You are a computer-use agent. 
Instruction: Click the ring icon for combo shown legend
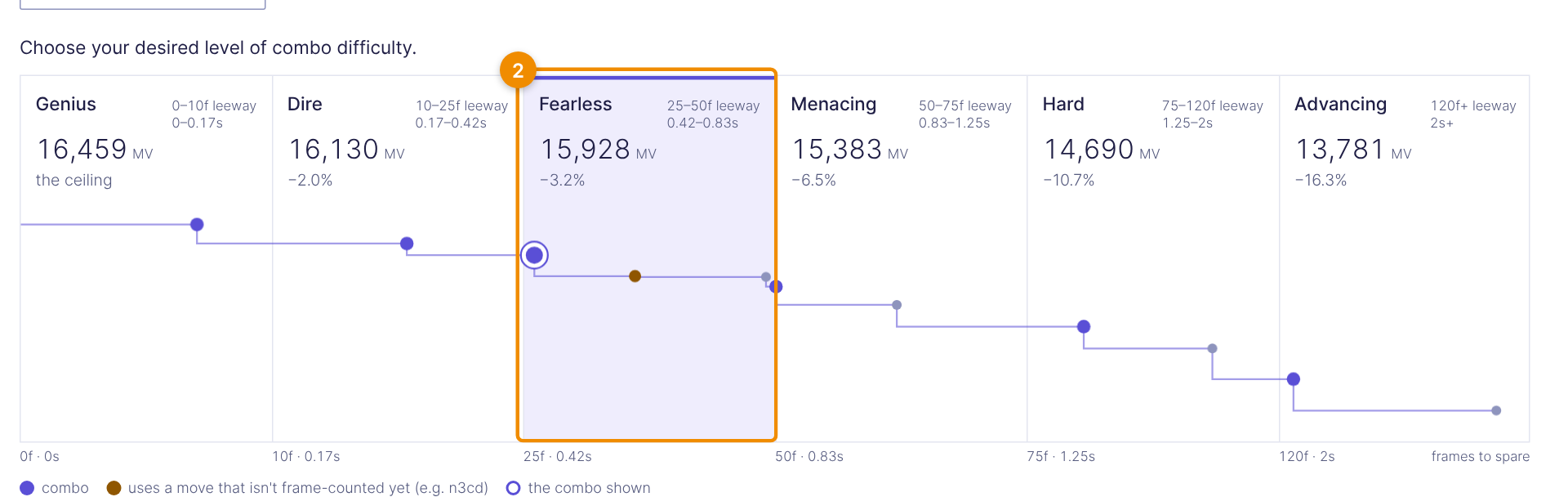513,488
